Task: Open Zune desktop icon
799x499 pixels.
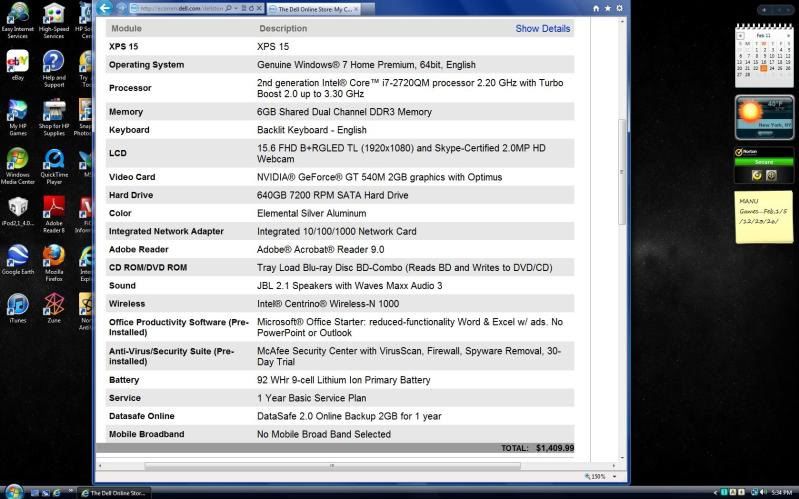Action: [x=54, y=308]
